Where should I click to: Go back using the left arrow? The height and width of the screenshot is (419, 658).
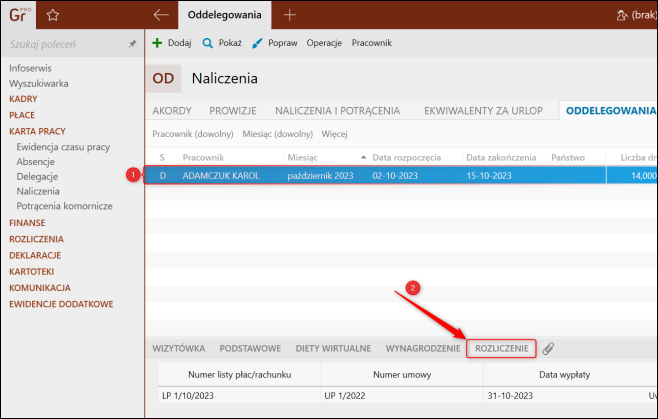point(161,15)
